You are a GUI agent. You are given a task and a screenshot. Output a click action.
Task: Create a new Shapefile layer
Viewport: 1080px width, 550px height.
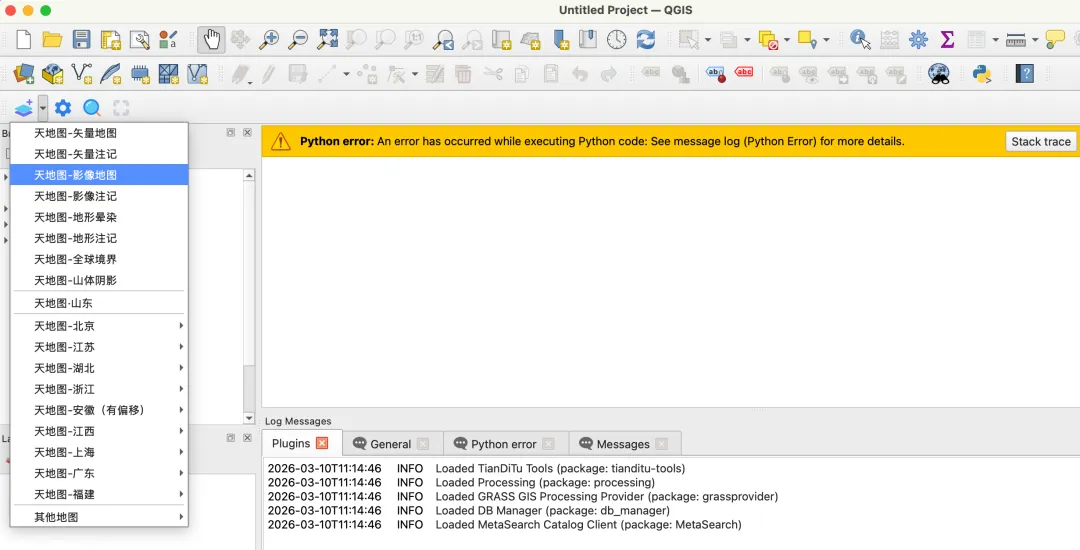tap(81, 74)
